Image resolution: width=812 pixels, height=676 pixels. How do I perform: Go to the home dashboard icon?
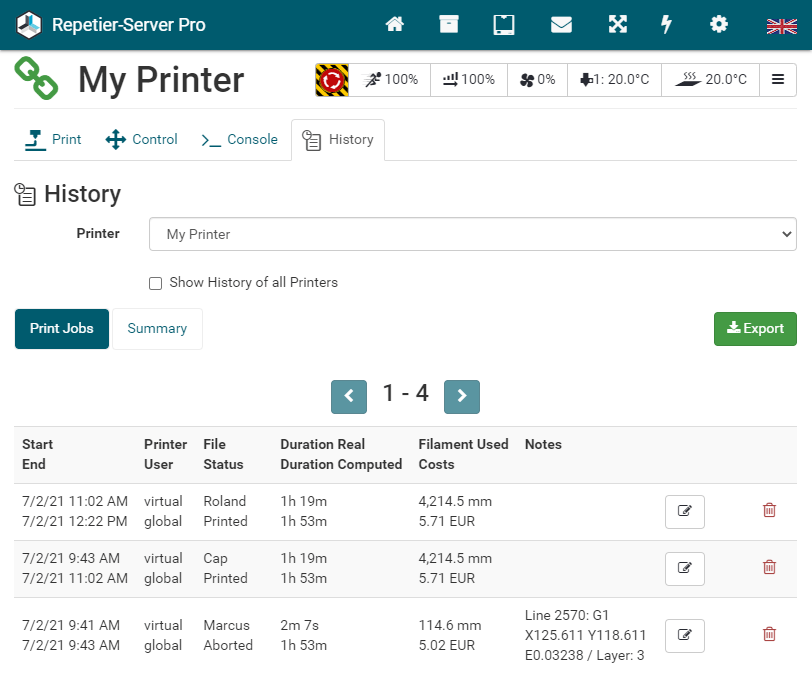[395, 24]
